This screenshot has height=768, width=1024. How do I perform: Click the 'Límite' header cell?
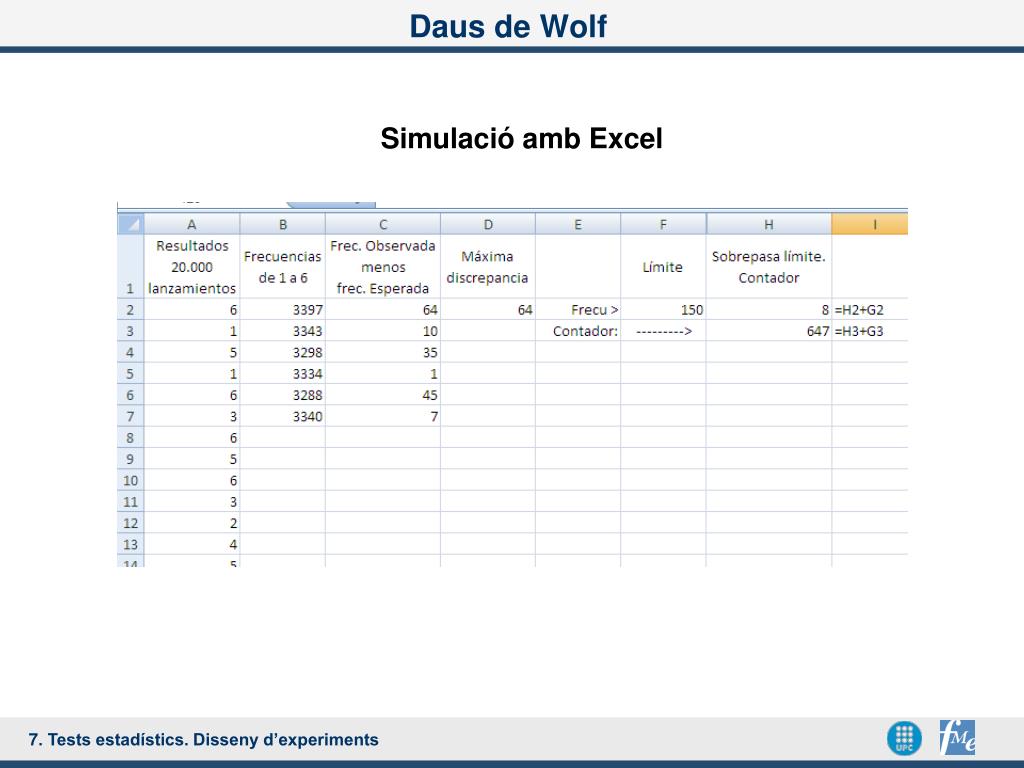[x=664, y=267]
